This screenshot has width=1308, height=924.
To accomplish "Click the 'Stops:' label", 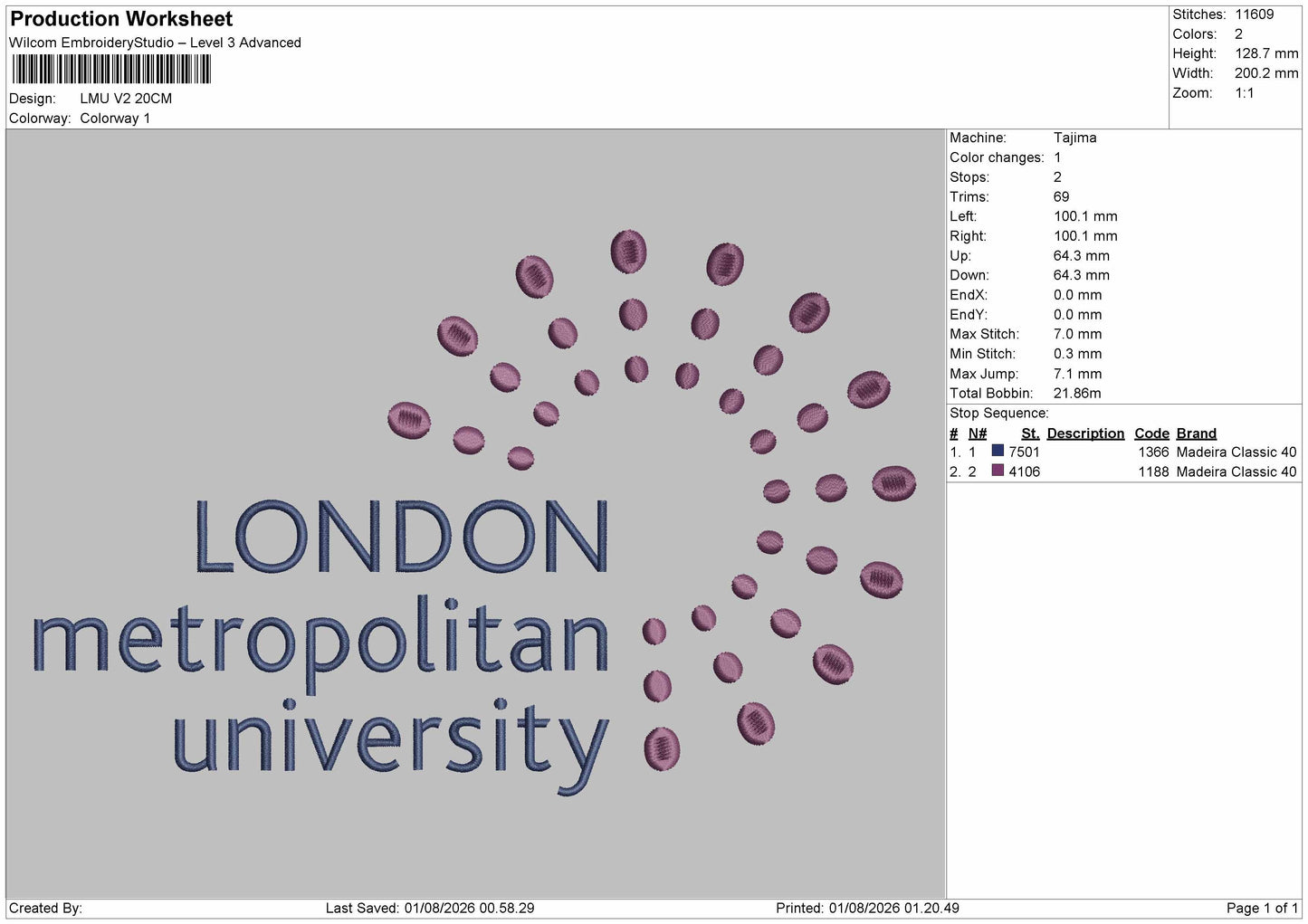I will tap(969, 177).
